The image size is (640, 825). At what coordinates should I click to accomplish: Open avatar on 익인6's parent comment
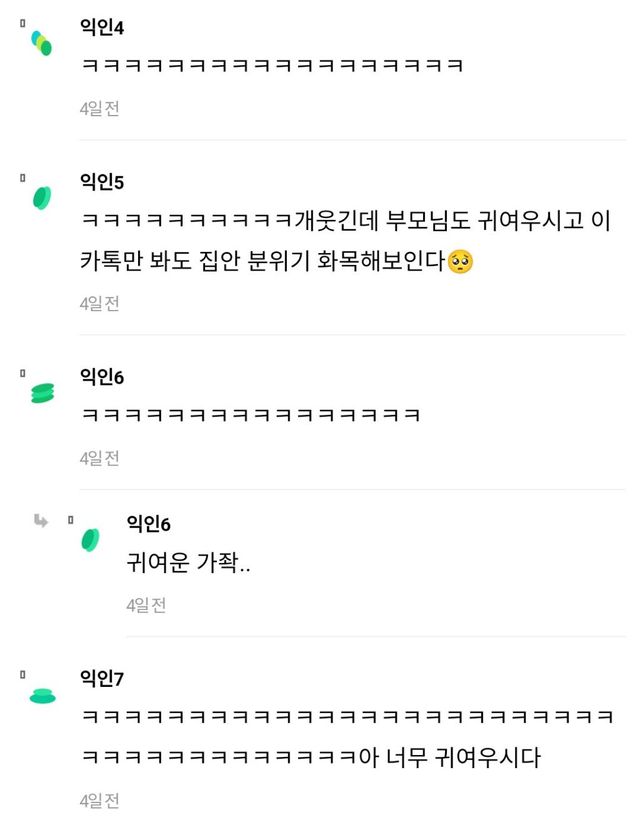[x=41, y=393]
